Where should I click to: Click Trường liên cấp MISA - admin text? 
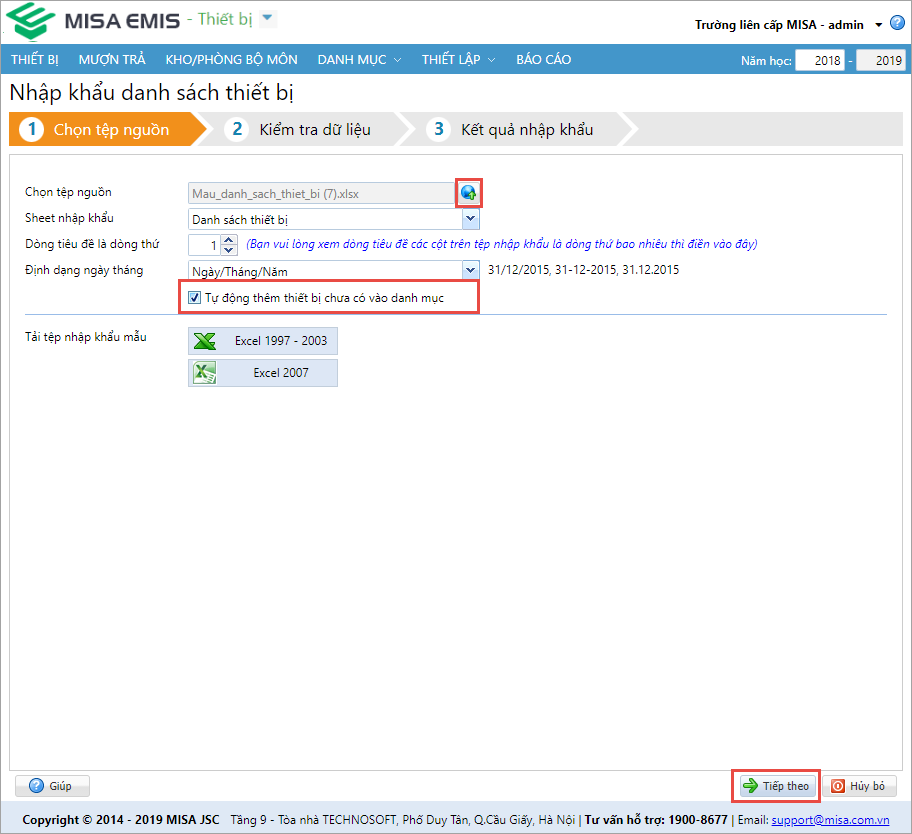[x=779, y=25]
